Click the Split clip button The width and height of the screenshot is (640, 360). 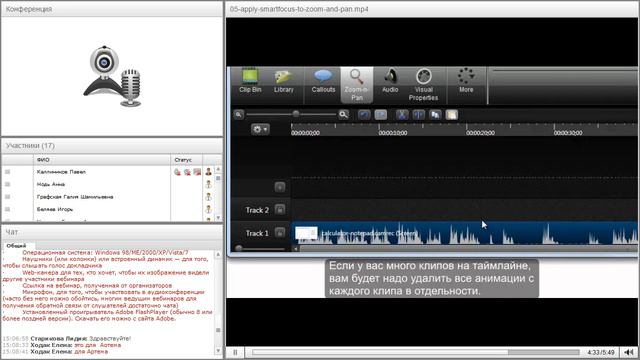tap(419, 115)
